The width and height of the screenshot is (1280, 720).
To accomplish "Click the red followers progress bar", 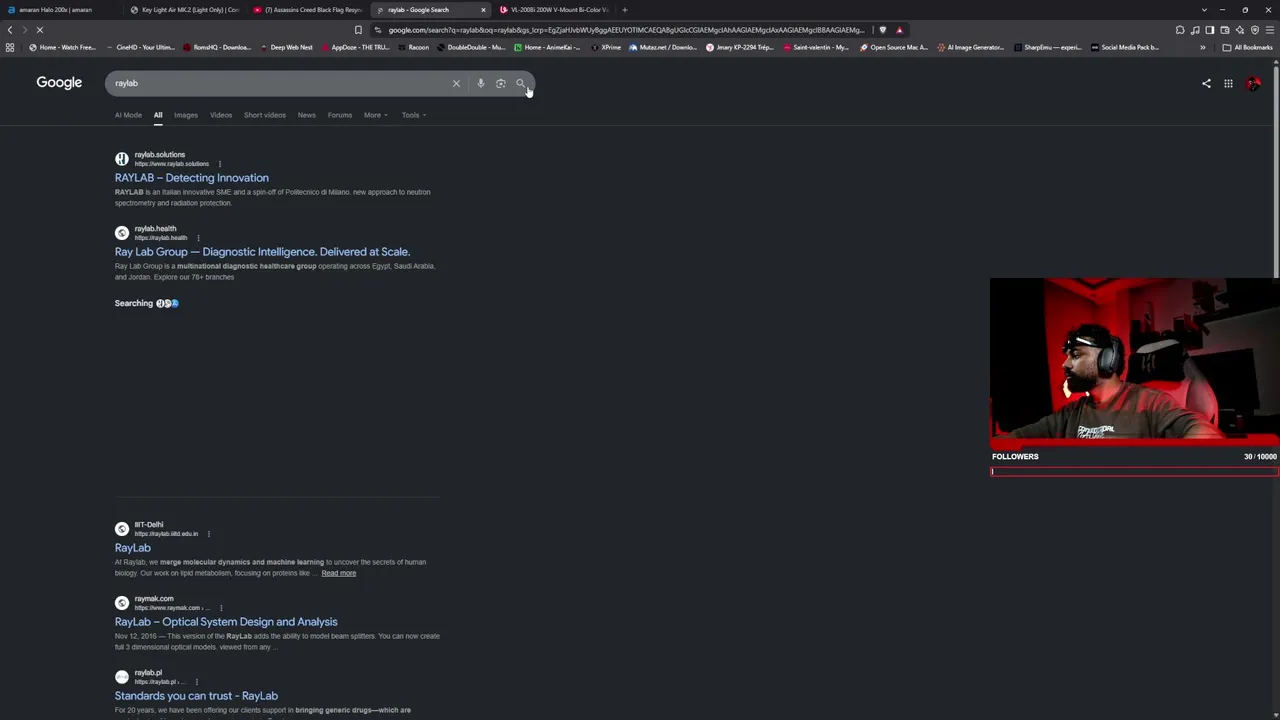I will click(1134, 472).
